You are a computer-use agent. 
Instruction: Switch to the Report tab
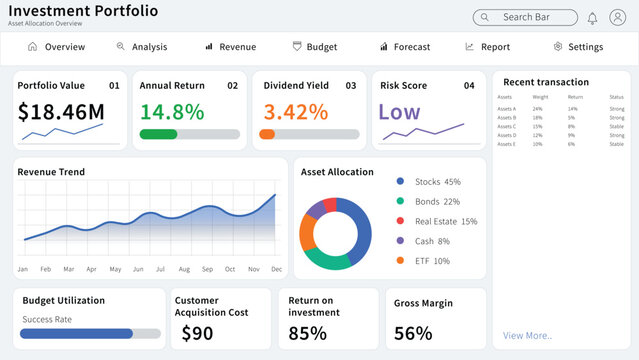[x=487, y=46]
